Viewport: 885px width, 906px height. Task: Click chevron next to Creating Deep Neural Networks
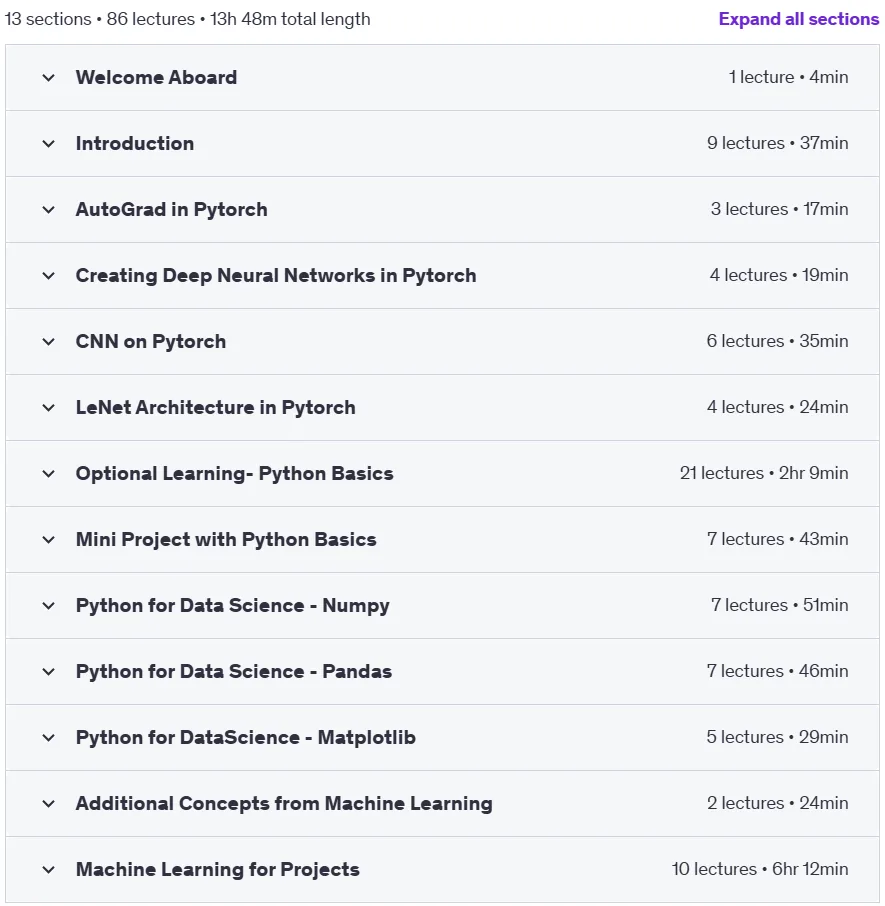49,276
